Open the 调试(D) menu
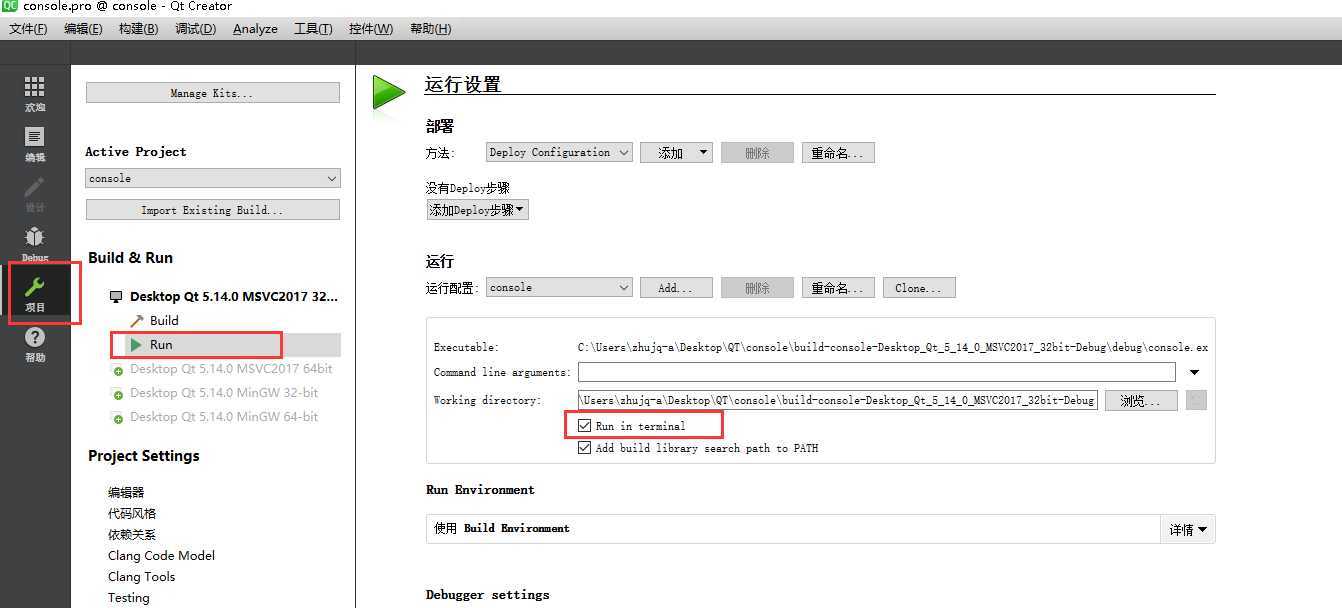Viewport: 1342px width, 608px height. click(195, 28)
